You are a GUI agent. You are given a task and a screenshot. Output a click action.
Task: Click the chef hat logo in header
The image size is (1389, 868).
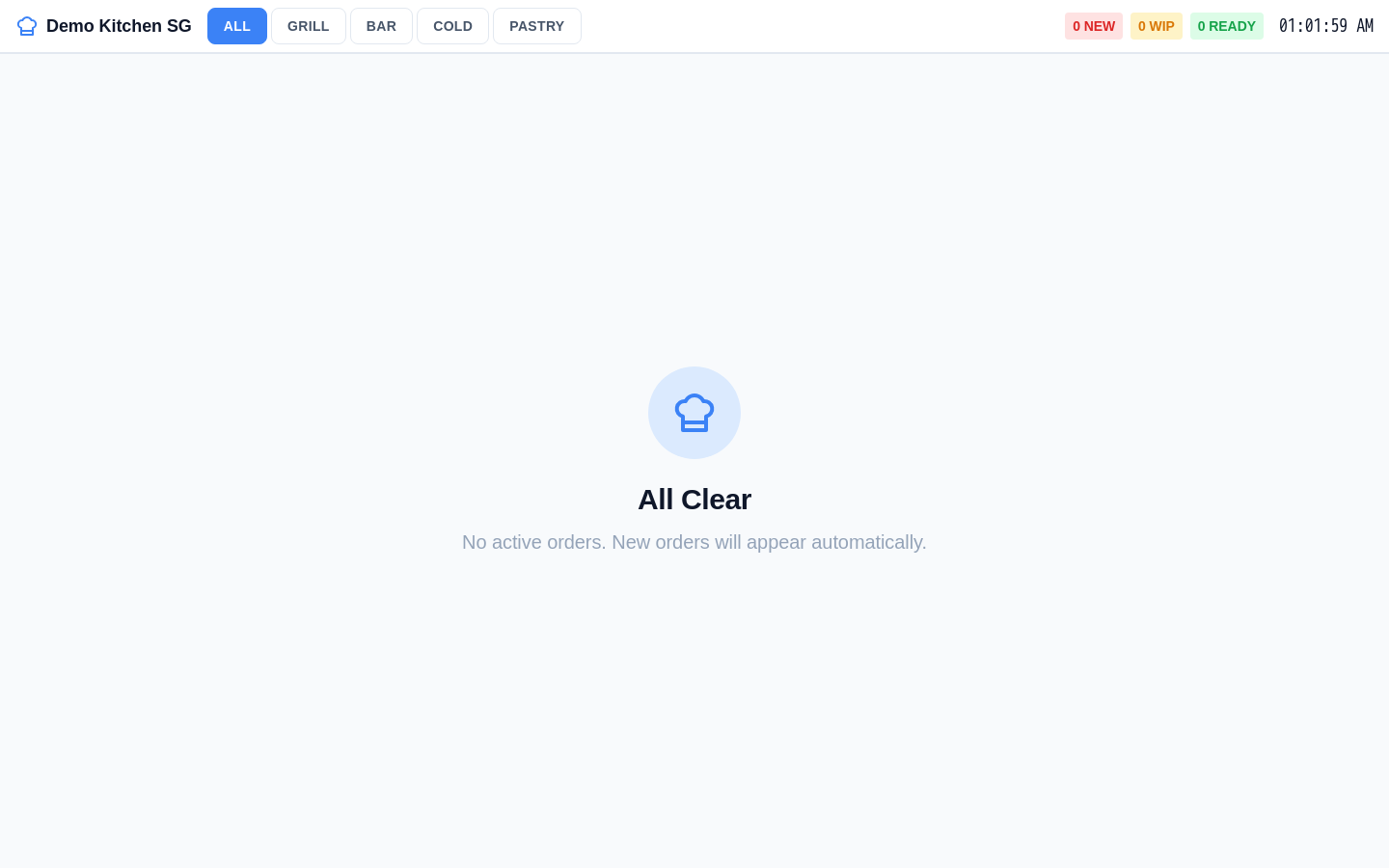(27, 26)
